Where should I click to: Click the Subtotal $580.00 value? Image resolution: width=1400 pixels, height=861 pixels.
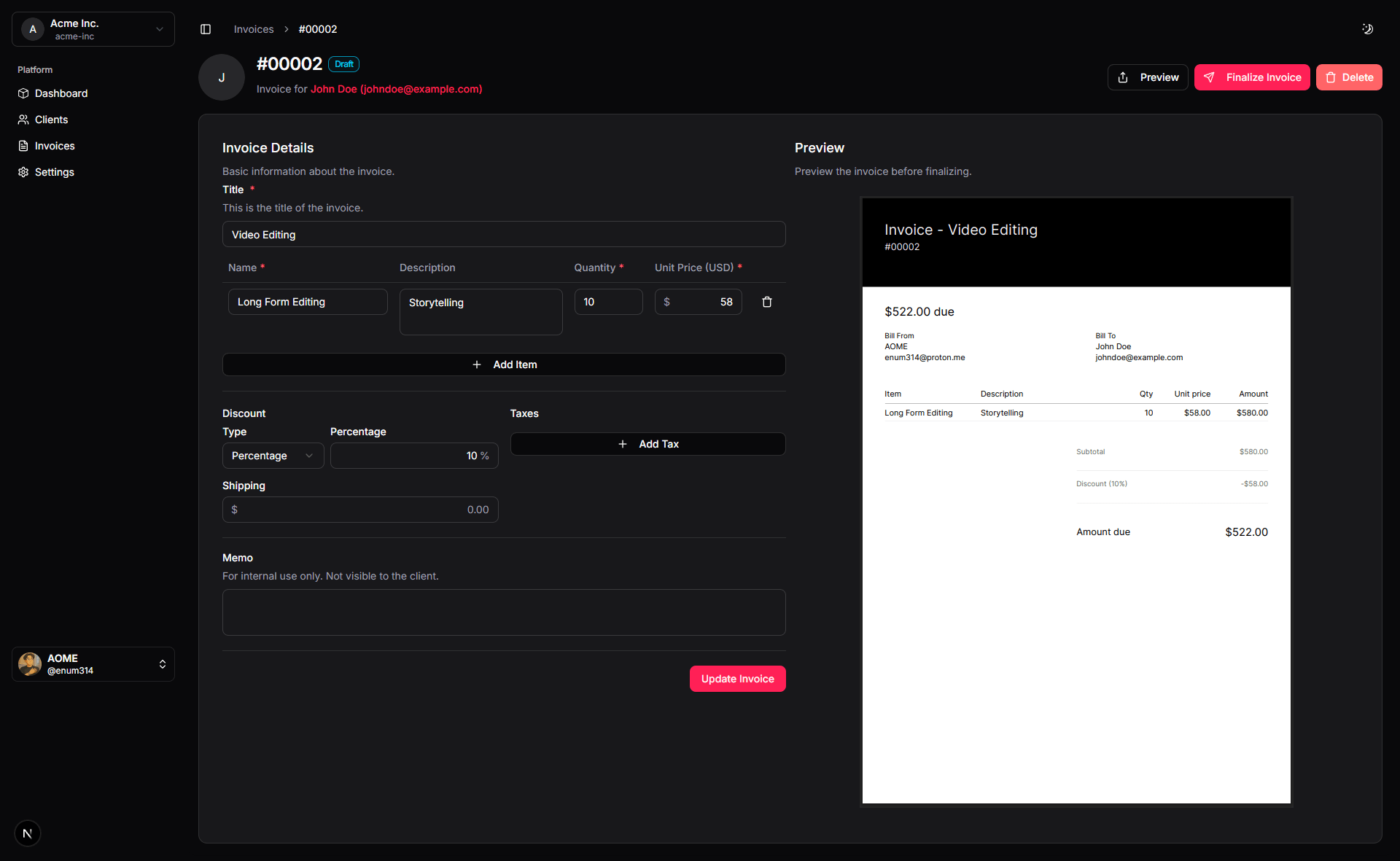[x=1253, y=452]
